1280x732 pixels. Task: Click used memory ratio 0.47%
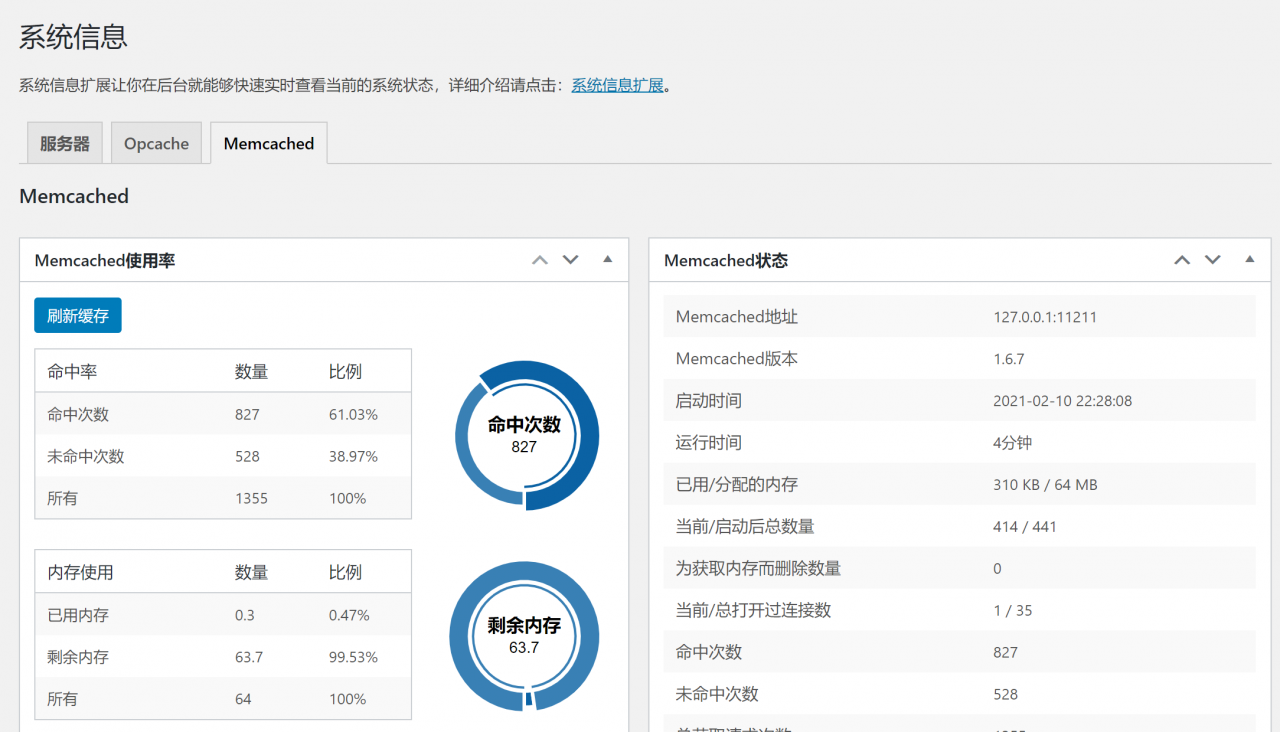pos(349,615)
